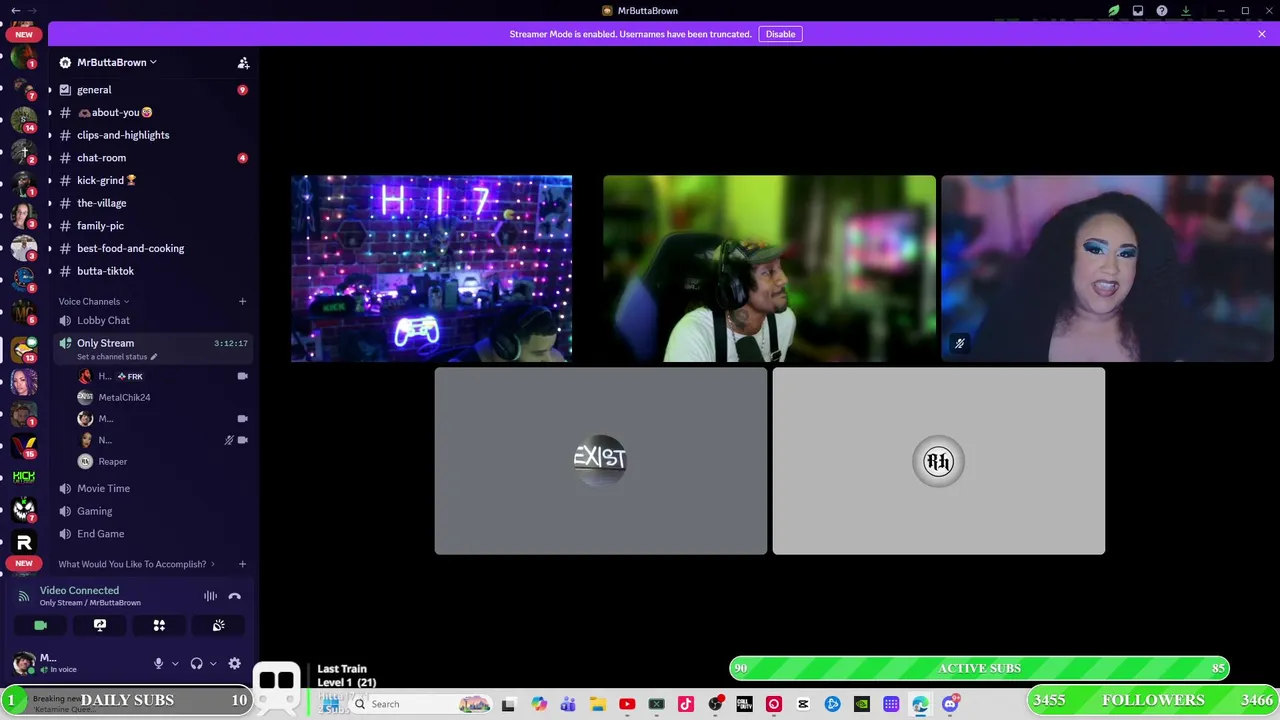Expand What Would You Like To Accomplish category
Image resolution: width=1280 pixels, height=720 pixels.
[136, 564]
